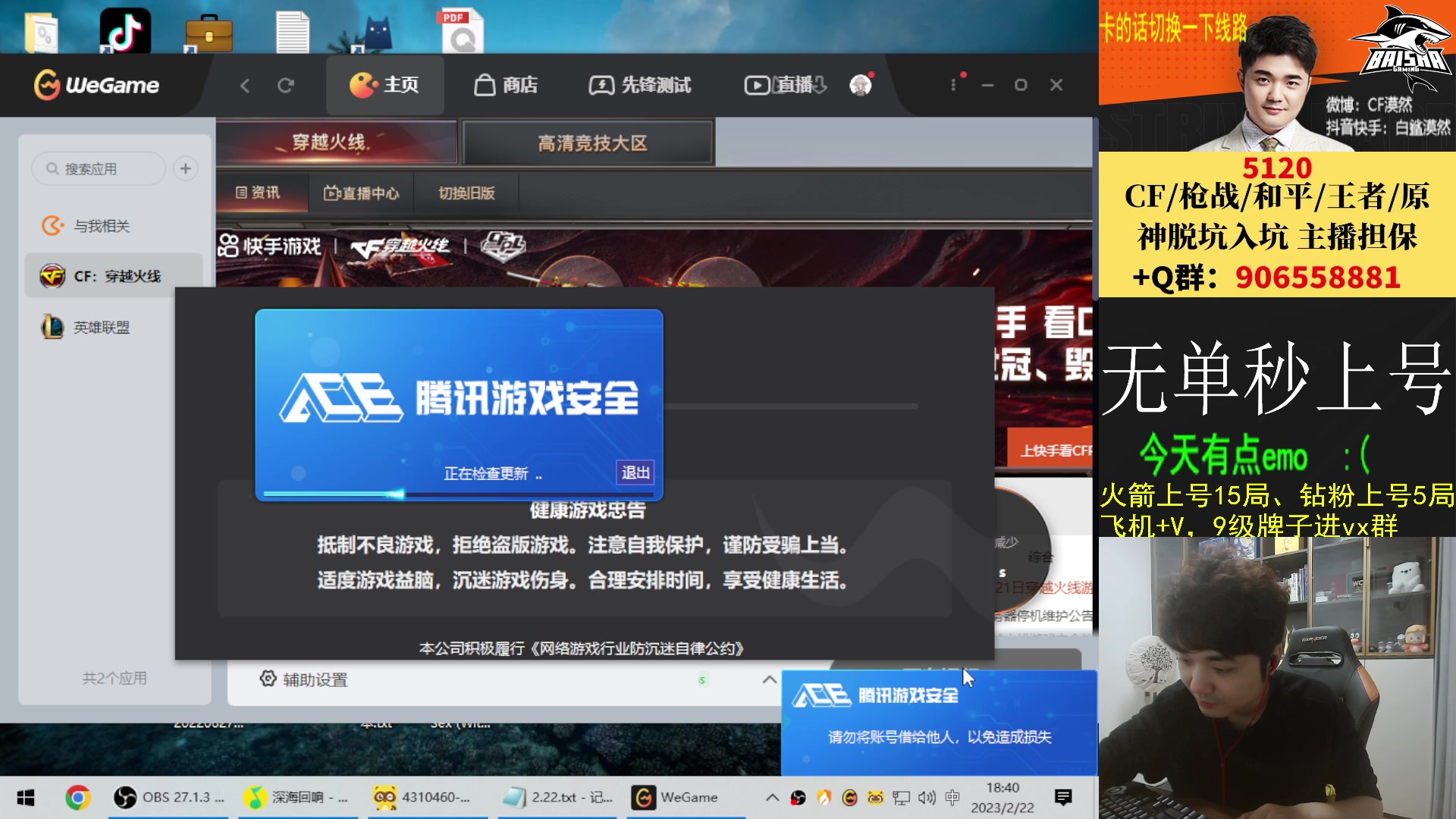Open 直播中心 live center
Viewport: 1456px width, 819px height.
tap(361, 193)
